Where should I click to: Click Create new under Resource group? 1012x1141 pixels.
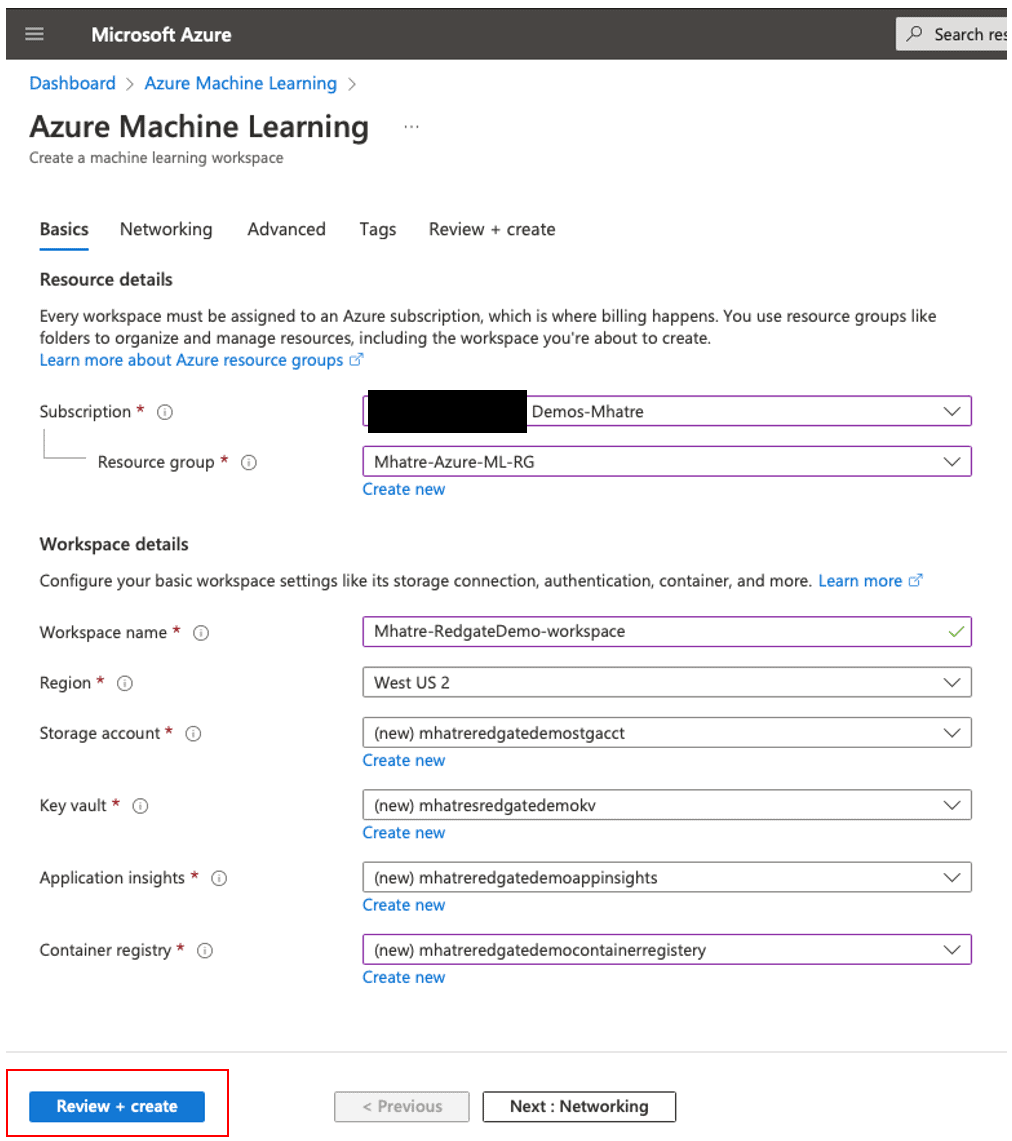[404, 489]
